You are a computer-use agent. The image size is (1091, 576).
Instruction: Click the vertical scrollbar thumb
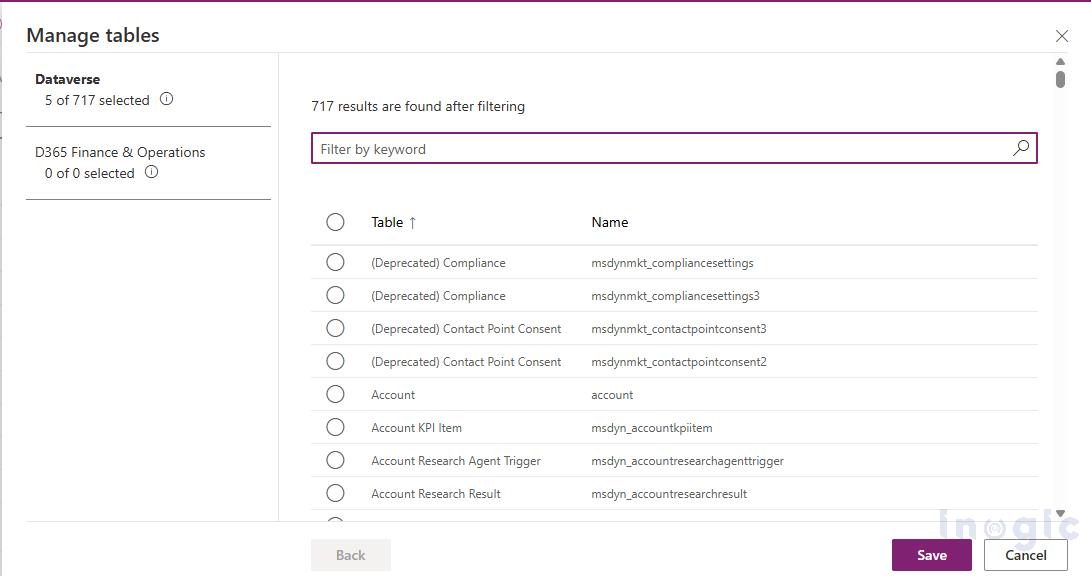tap(1060, 79)
